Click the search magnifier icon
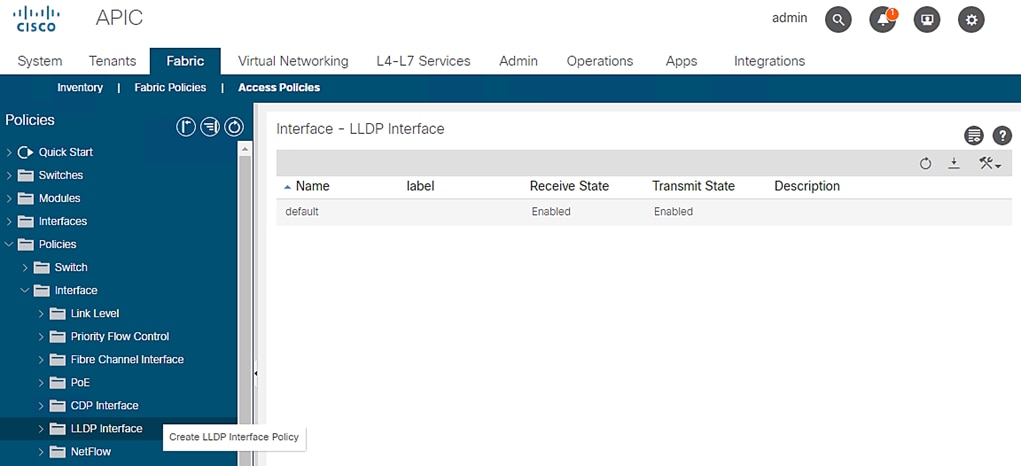Image resolution: width=1021 pixels, height=466 pixels. pos(838,19)
